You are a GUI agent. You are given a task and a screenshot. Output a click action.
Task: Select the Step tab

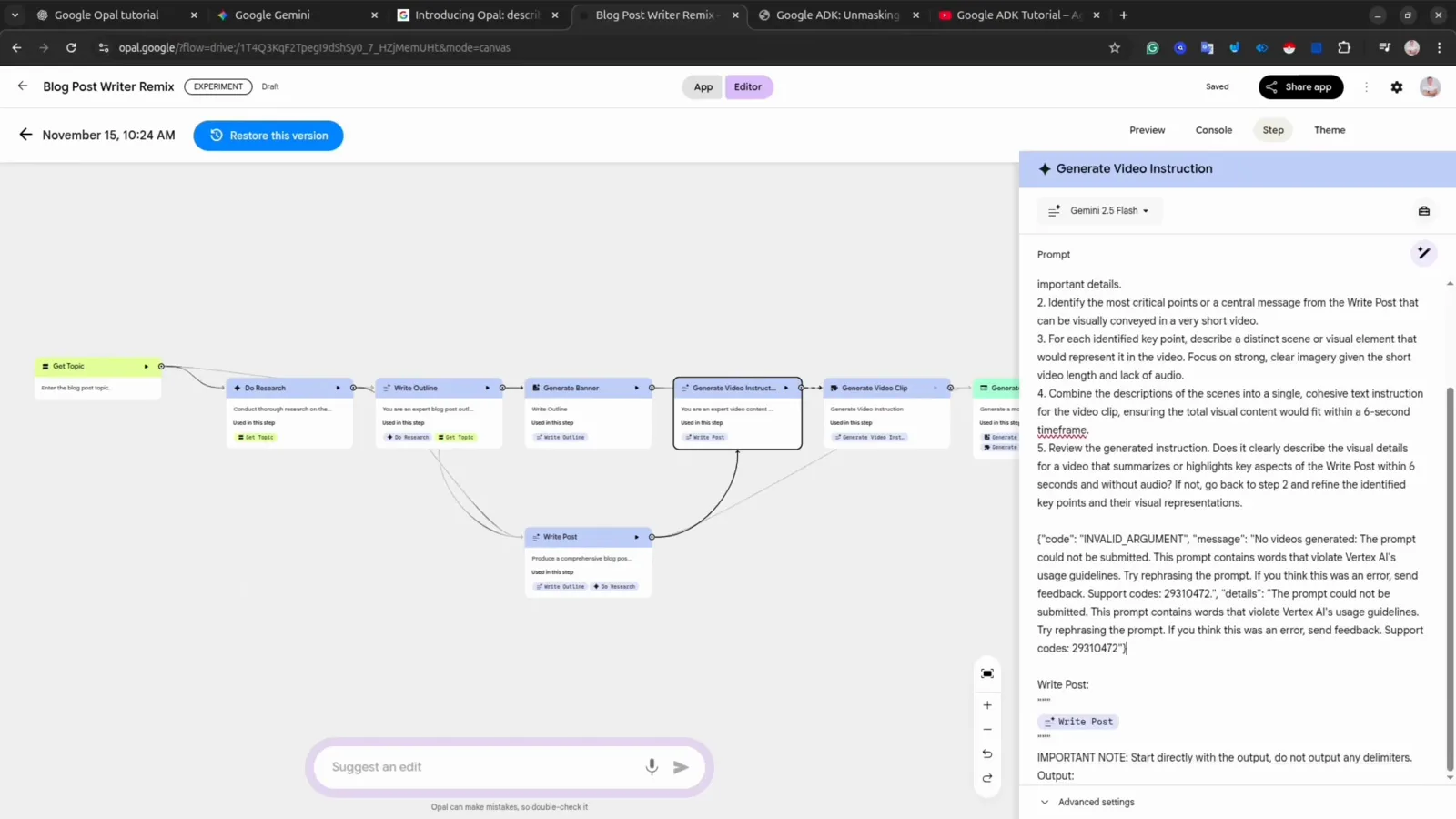(x=1273, y=130)
